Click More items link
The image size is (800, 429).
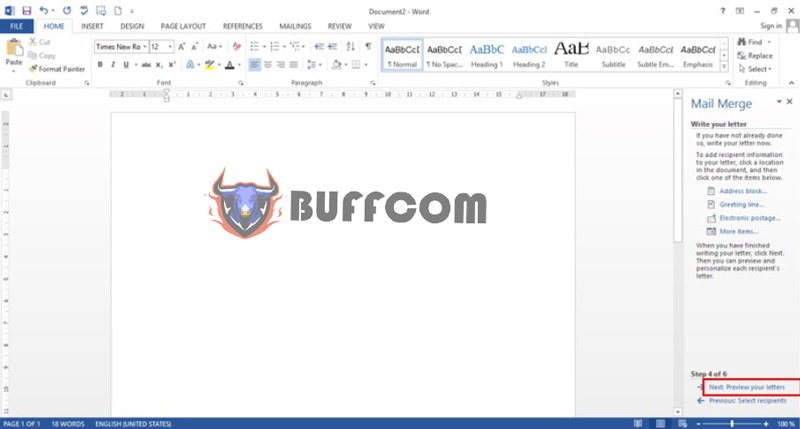point(739,232)
